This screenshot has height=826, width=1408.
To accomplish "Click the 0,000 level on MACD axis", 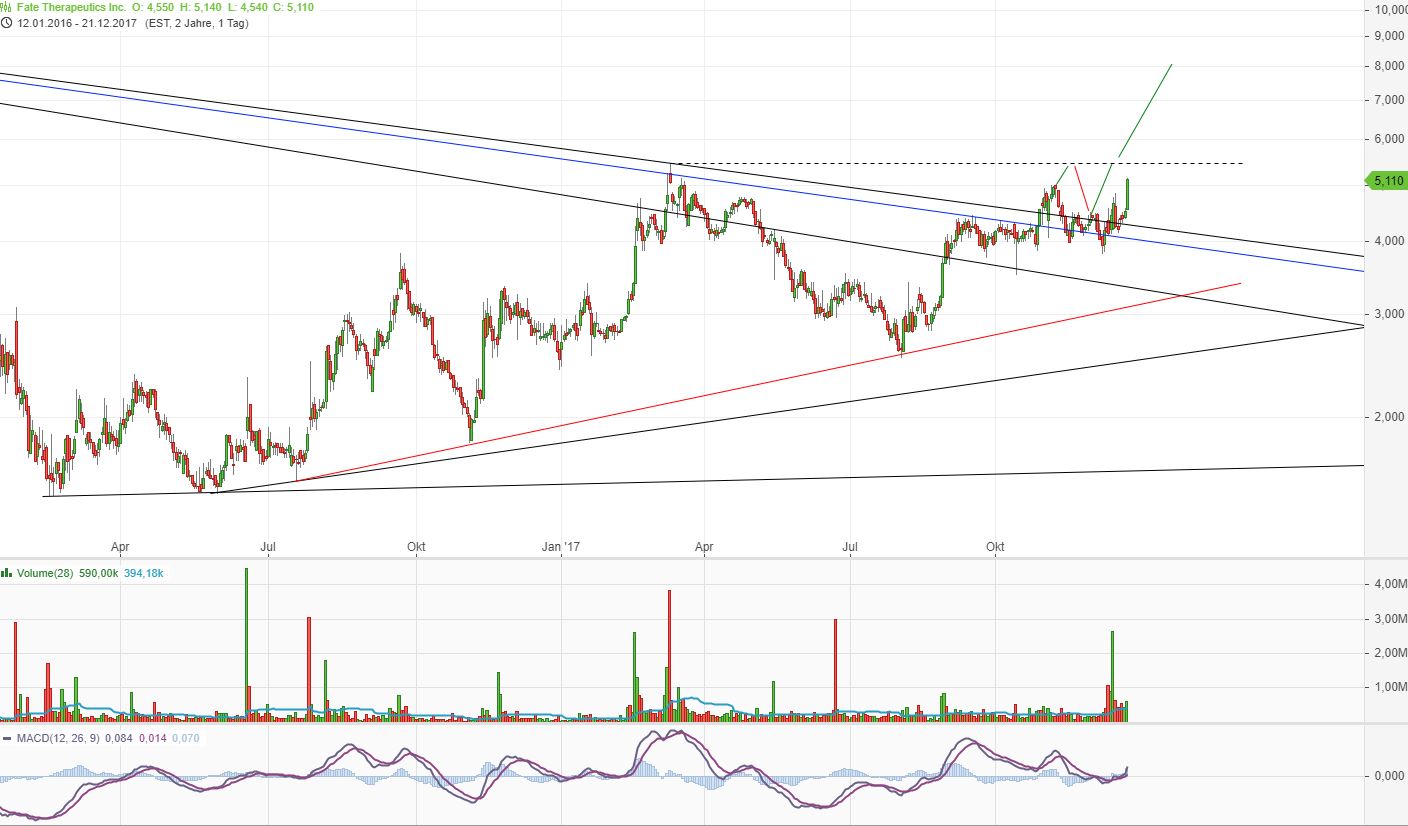I will tap(1386, 776).
